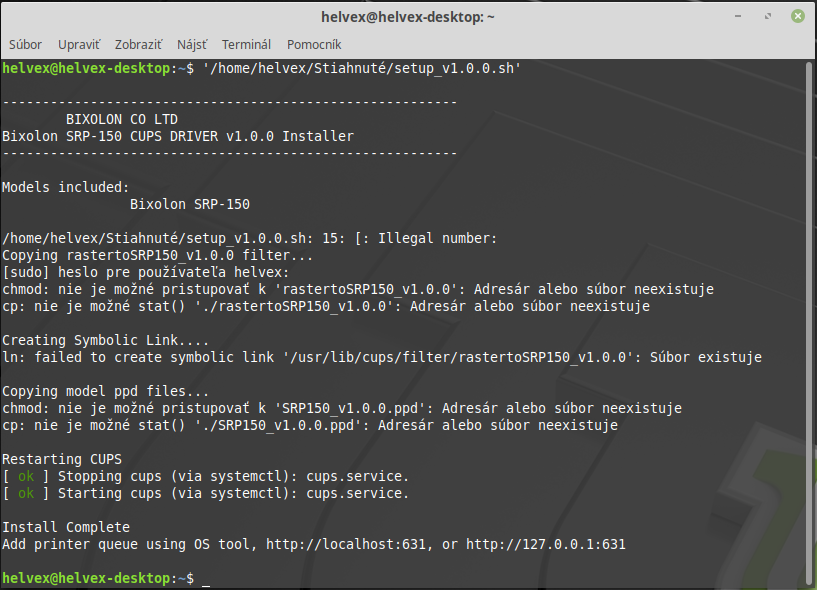Click the Models included: line

66,187
